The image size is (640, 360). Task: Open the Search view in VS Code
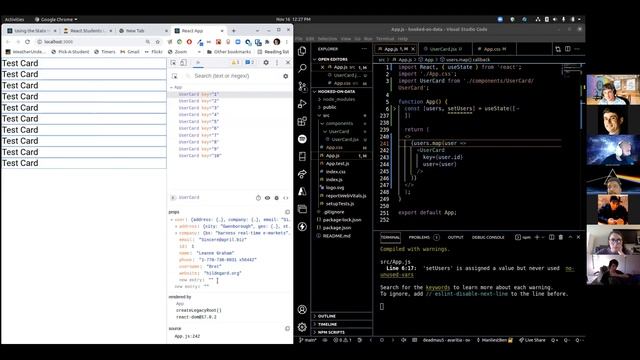[302, 68]
